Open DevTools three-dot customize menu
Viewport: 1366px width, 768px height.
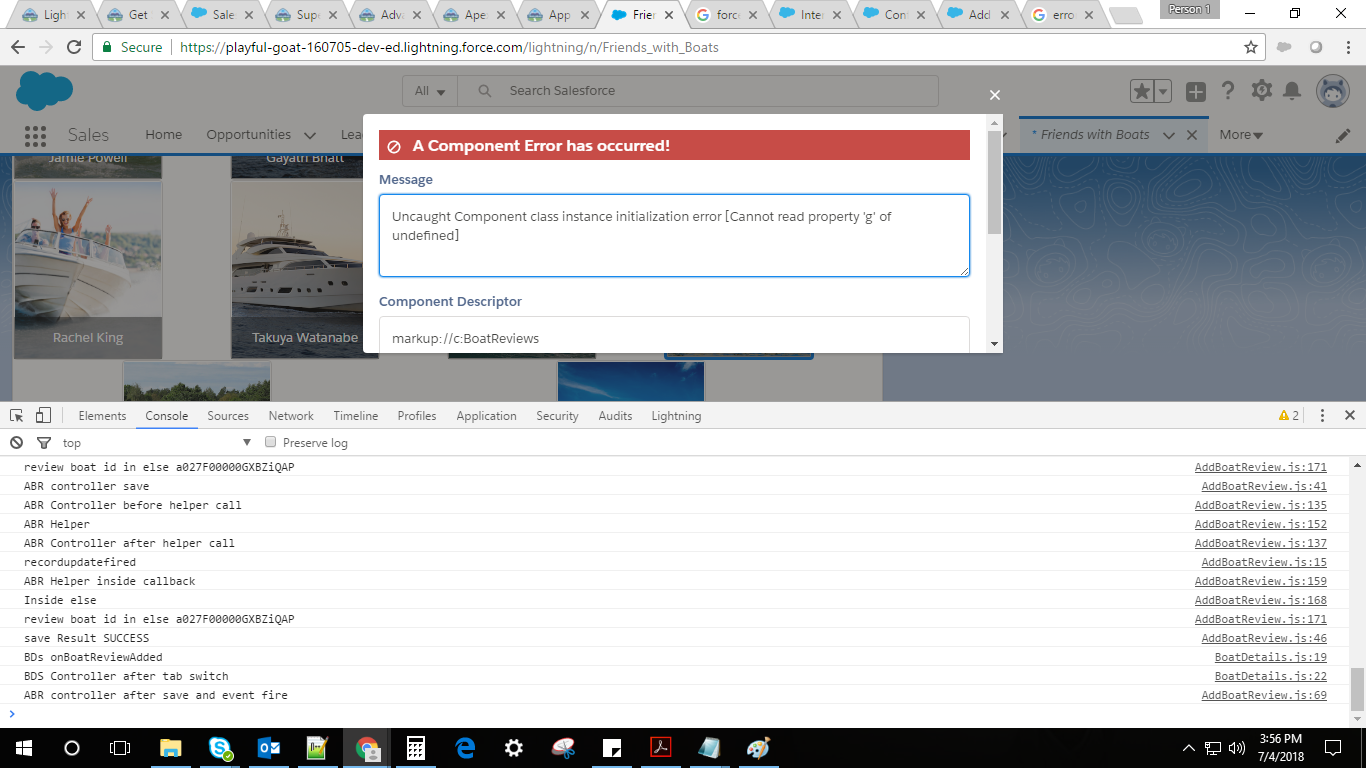tap(1322, 415)
